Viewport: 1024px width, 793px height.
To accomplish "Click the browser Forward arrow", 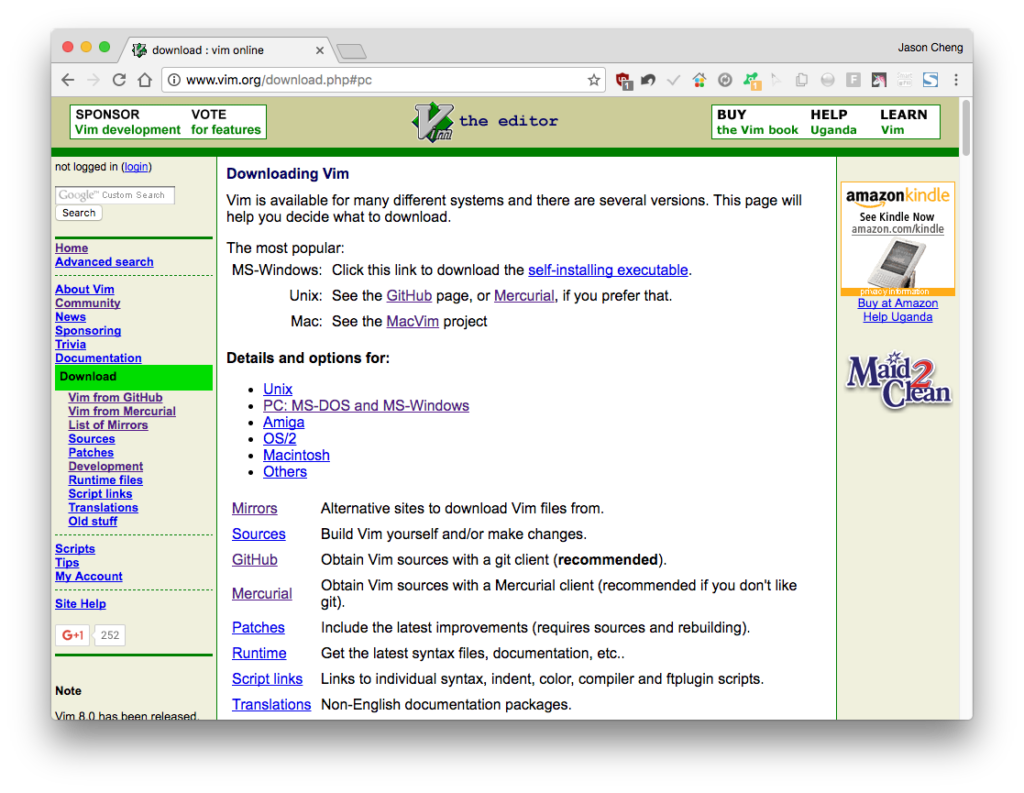I will [x=93, y=80].
